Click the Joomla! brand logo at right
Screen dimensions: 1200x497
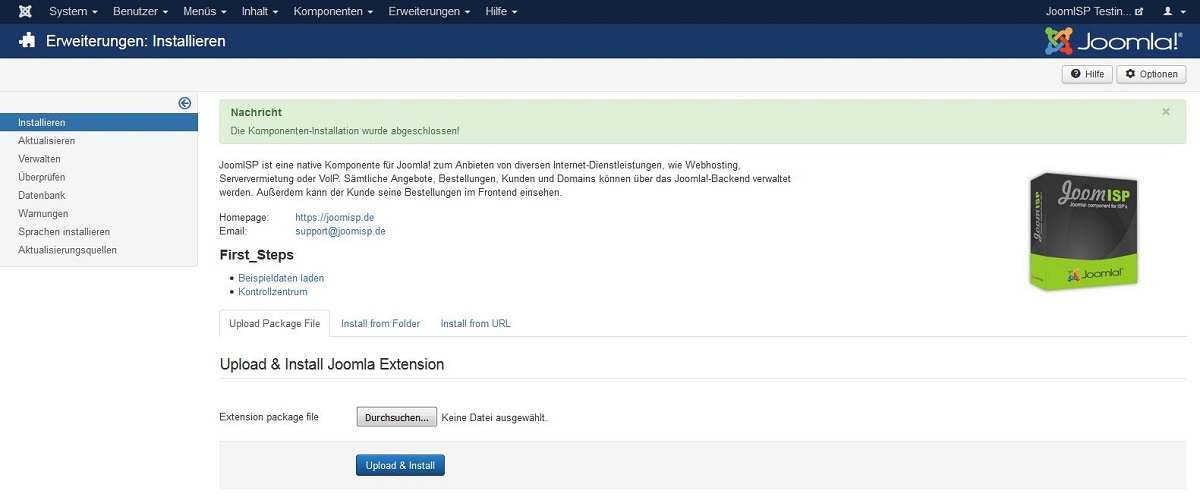[x=1113, y=41]
